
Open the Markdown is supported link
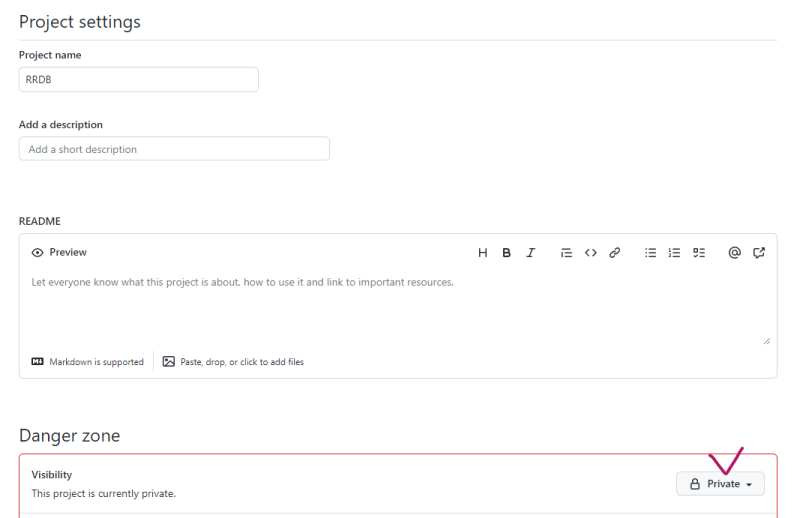tap(96, 362)
